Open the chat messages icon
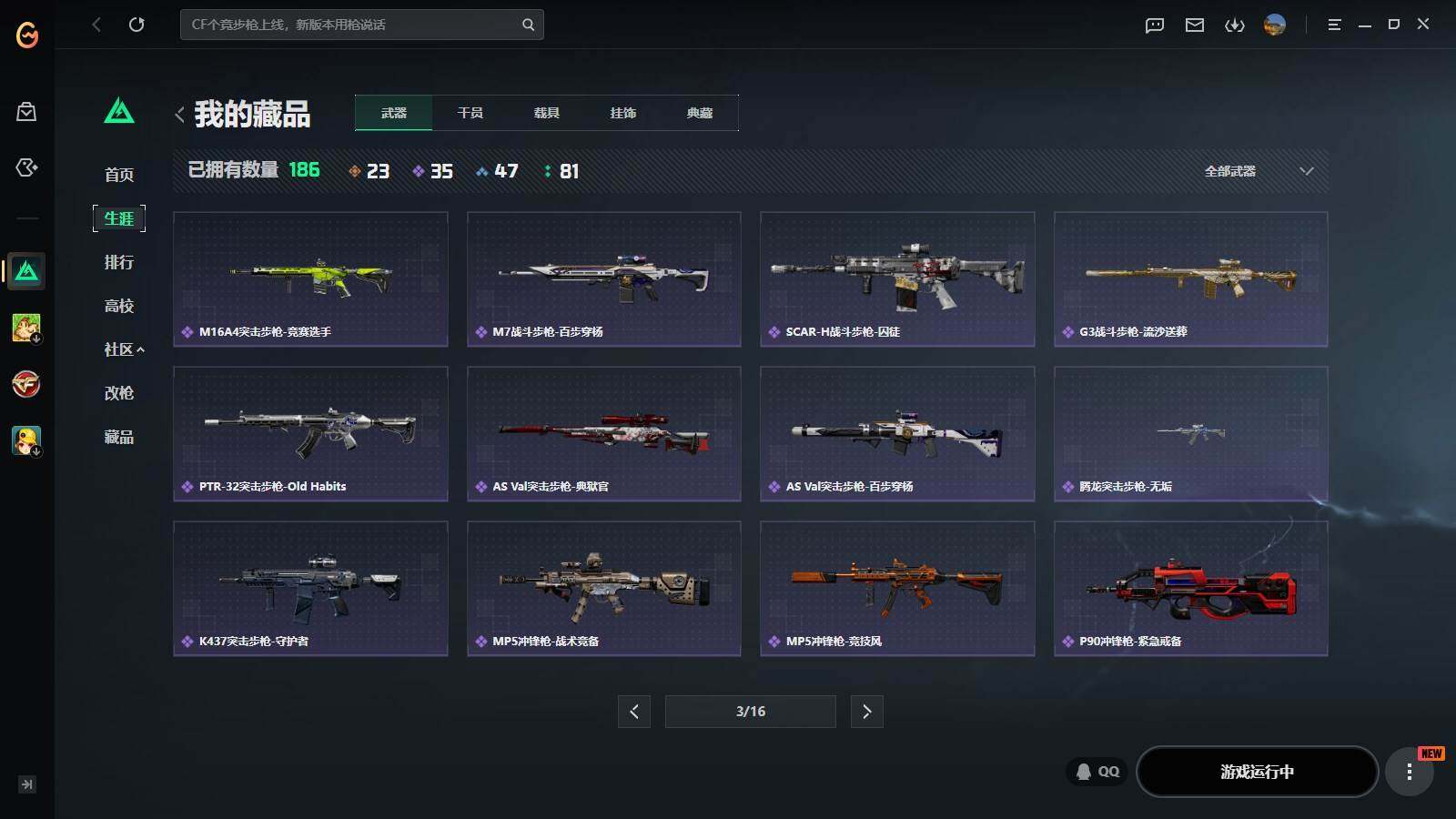The image size is (1456, 819). tap(1155, 25)
